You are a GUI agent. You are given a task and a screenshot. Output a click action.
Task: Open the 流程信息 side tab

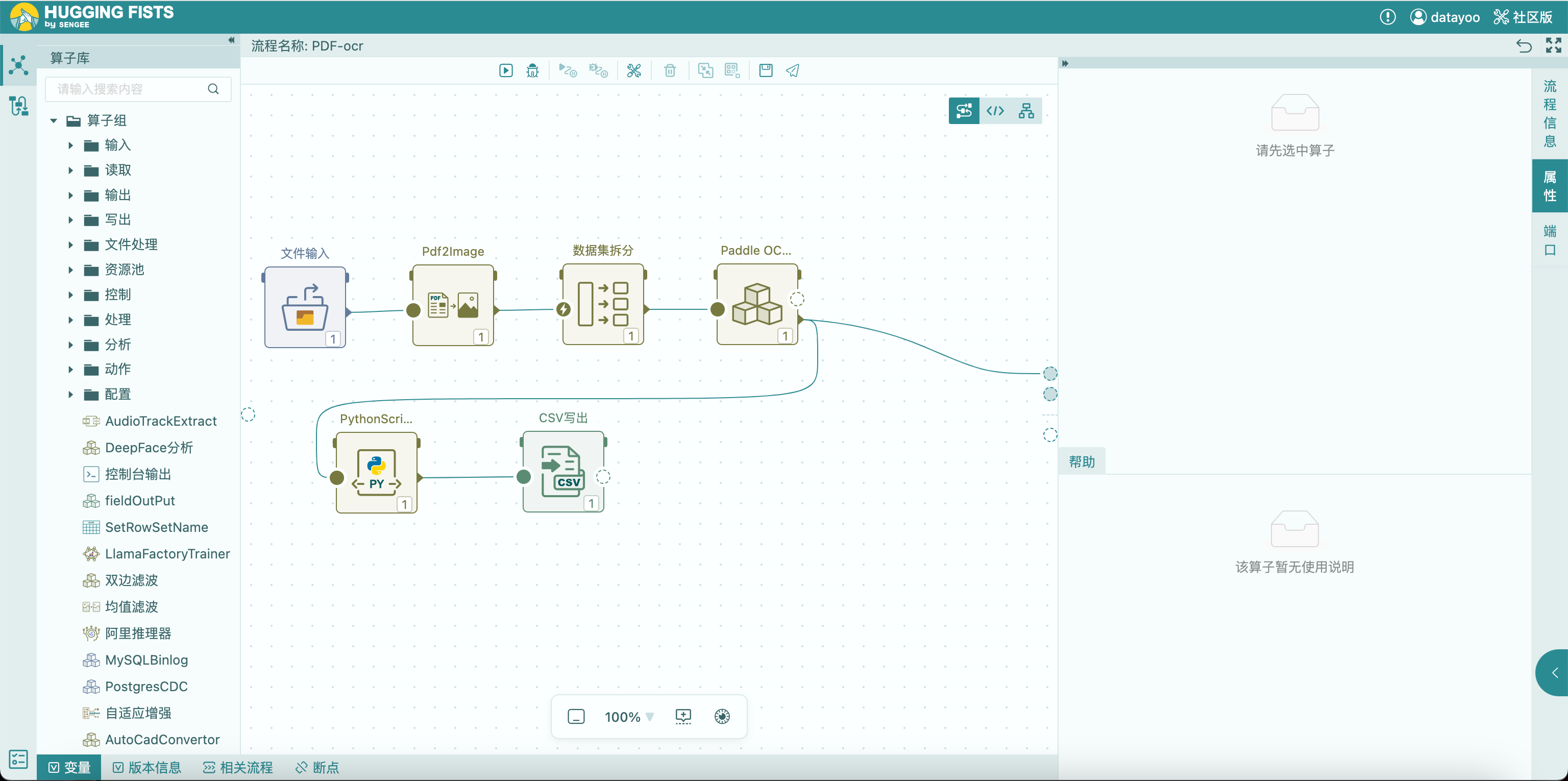coord(1549,114)
